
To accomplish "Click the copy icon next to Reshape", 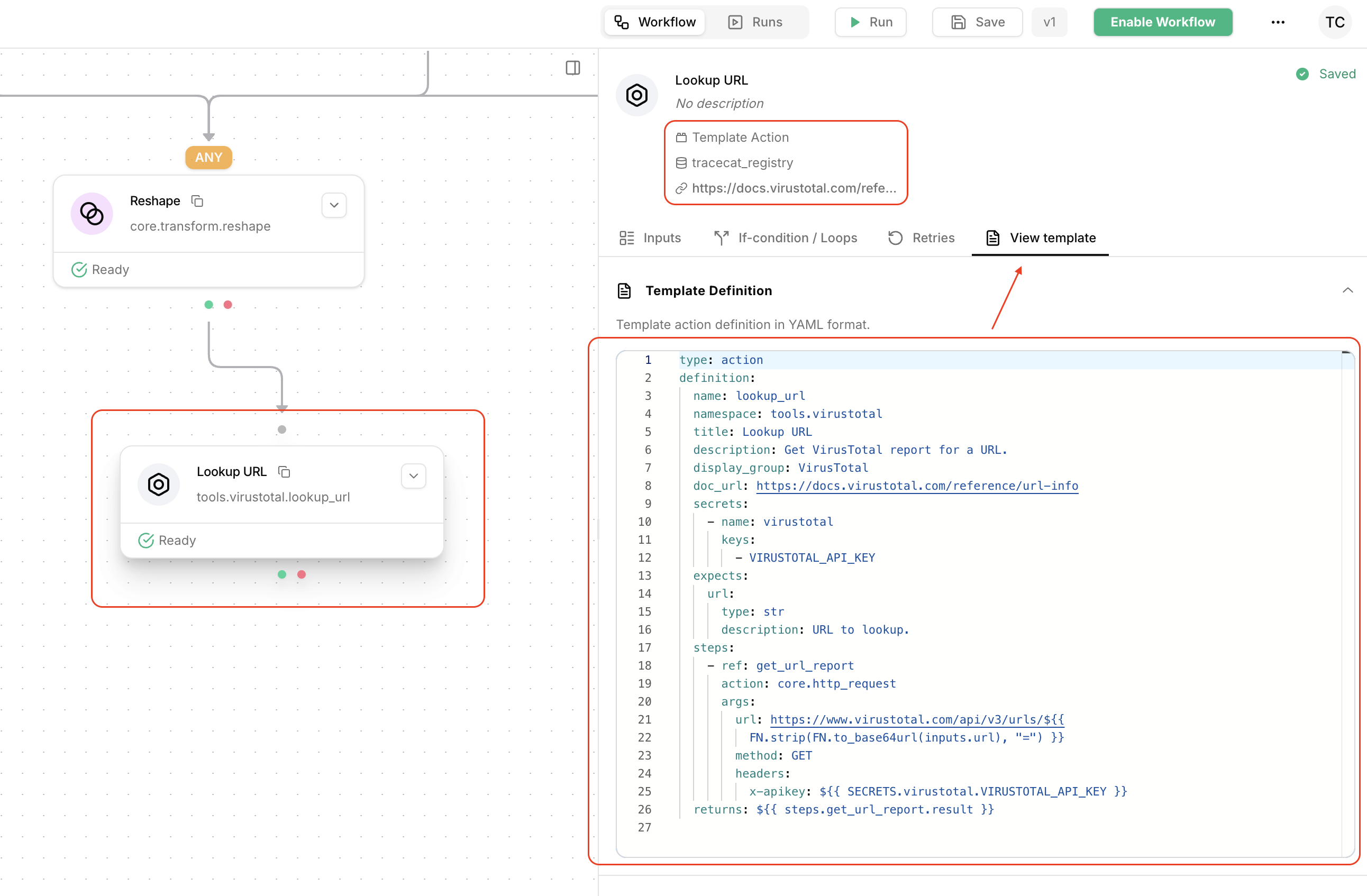I will point(197,201).
